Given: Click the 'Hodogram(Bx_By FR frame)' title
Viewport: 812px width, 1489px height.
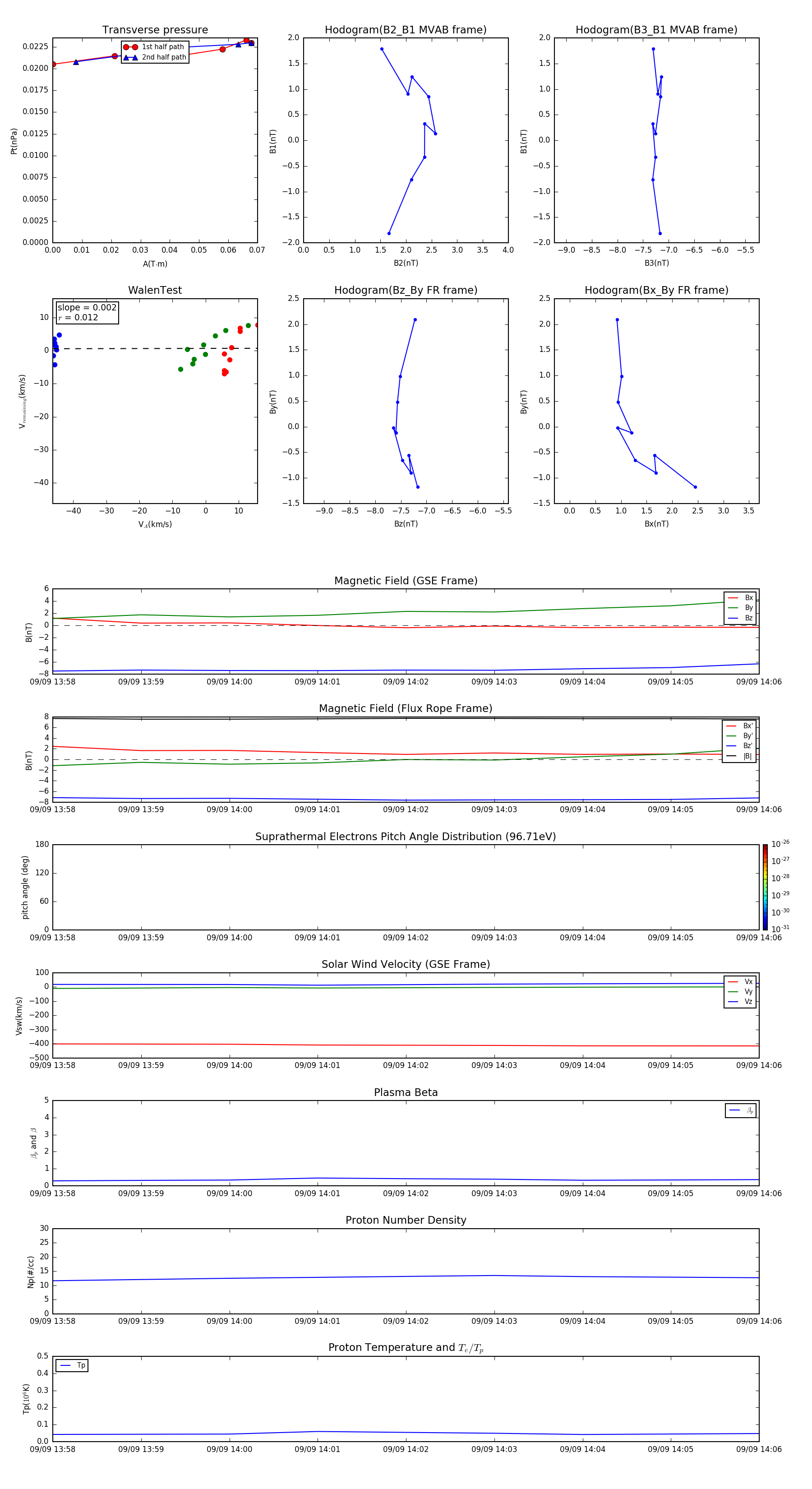Looking at the screenshot, I should [656, 290].
